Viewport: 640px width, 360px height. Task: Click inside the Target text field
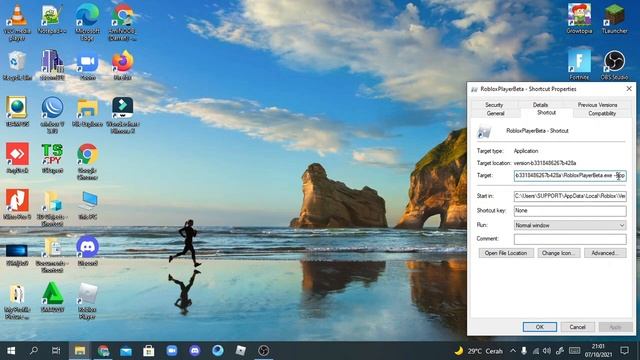pos(570,176)
